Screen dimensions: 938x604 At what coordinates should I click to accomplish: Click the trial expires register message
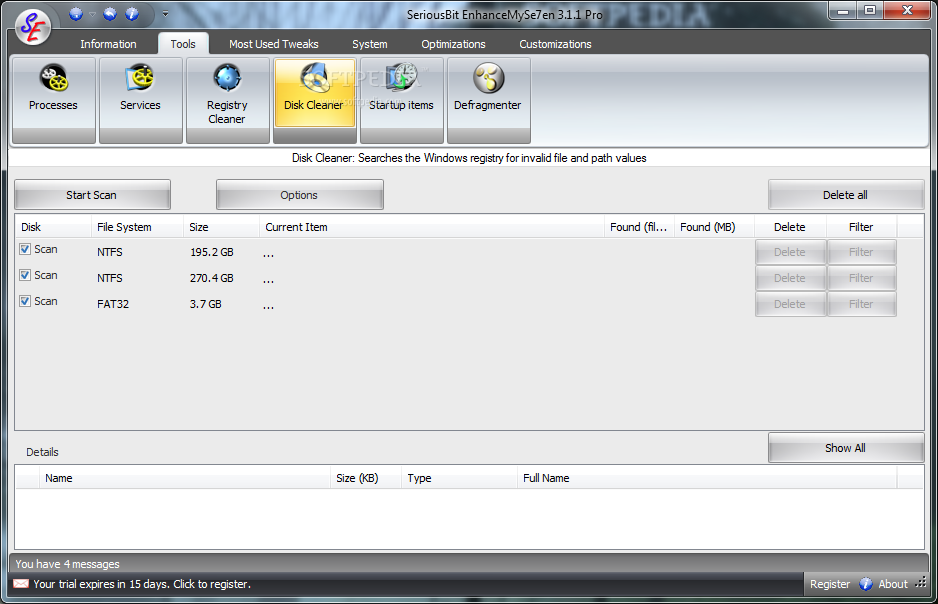pos(142,584)
